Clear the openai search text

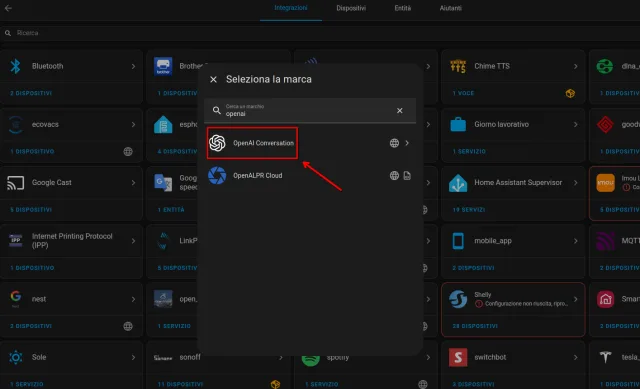pyautogui.click(x=400, y=111)
